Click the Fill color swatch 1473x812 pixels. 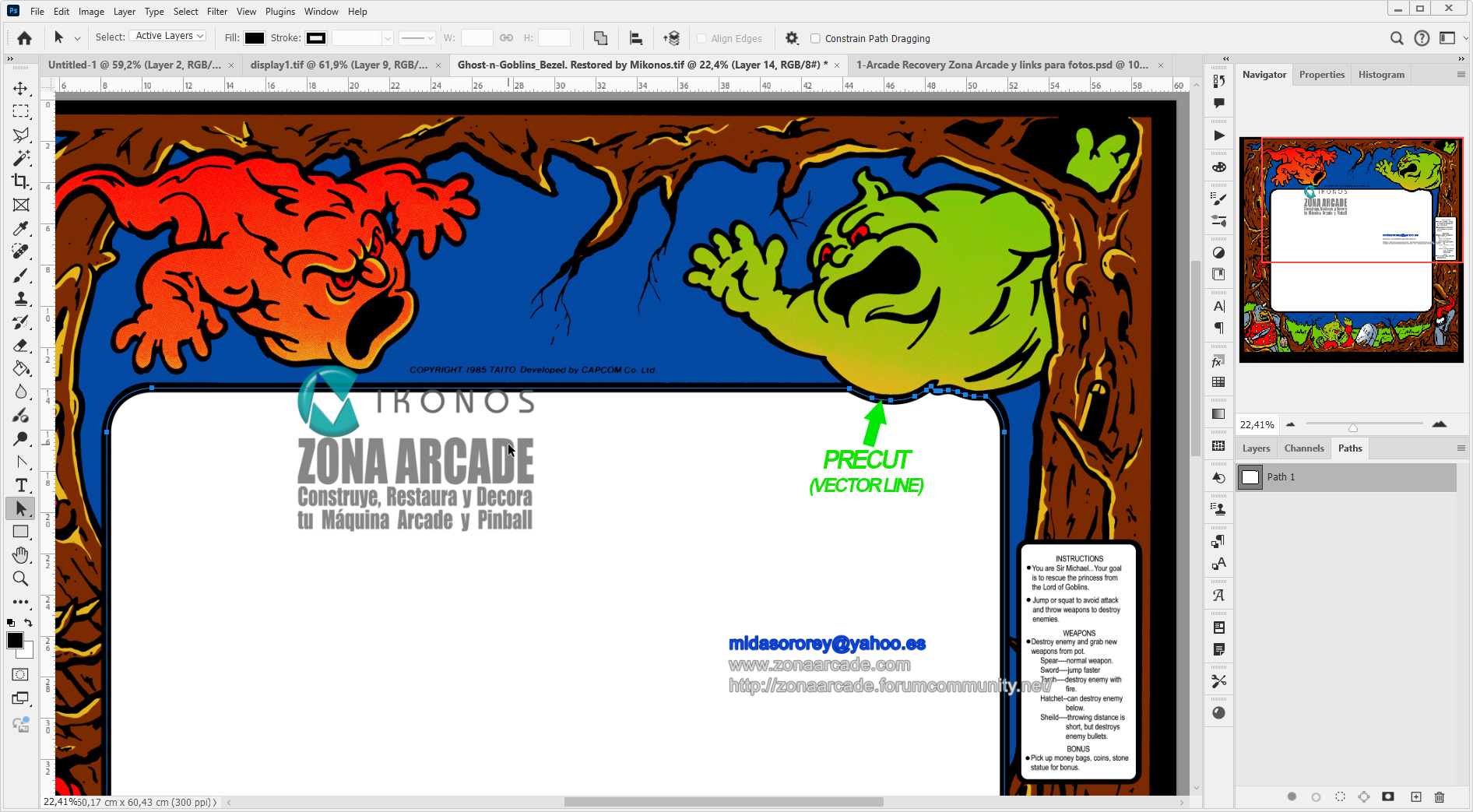(x=255, y=38)
